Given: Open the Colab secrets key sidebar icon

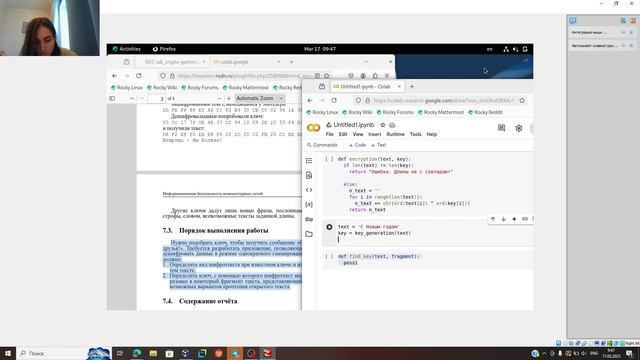Looking at the screenshot, I should pyautogui.click(x=309, y=220).
